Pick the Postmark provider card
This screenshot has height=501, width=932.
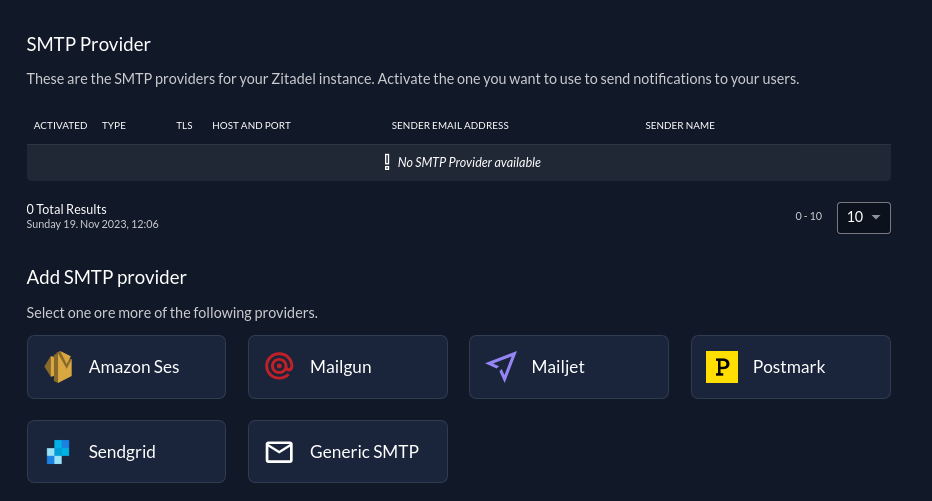(790, 367)
